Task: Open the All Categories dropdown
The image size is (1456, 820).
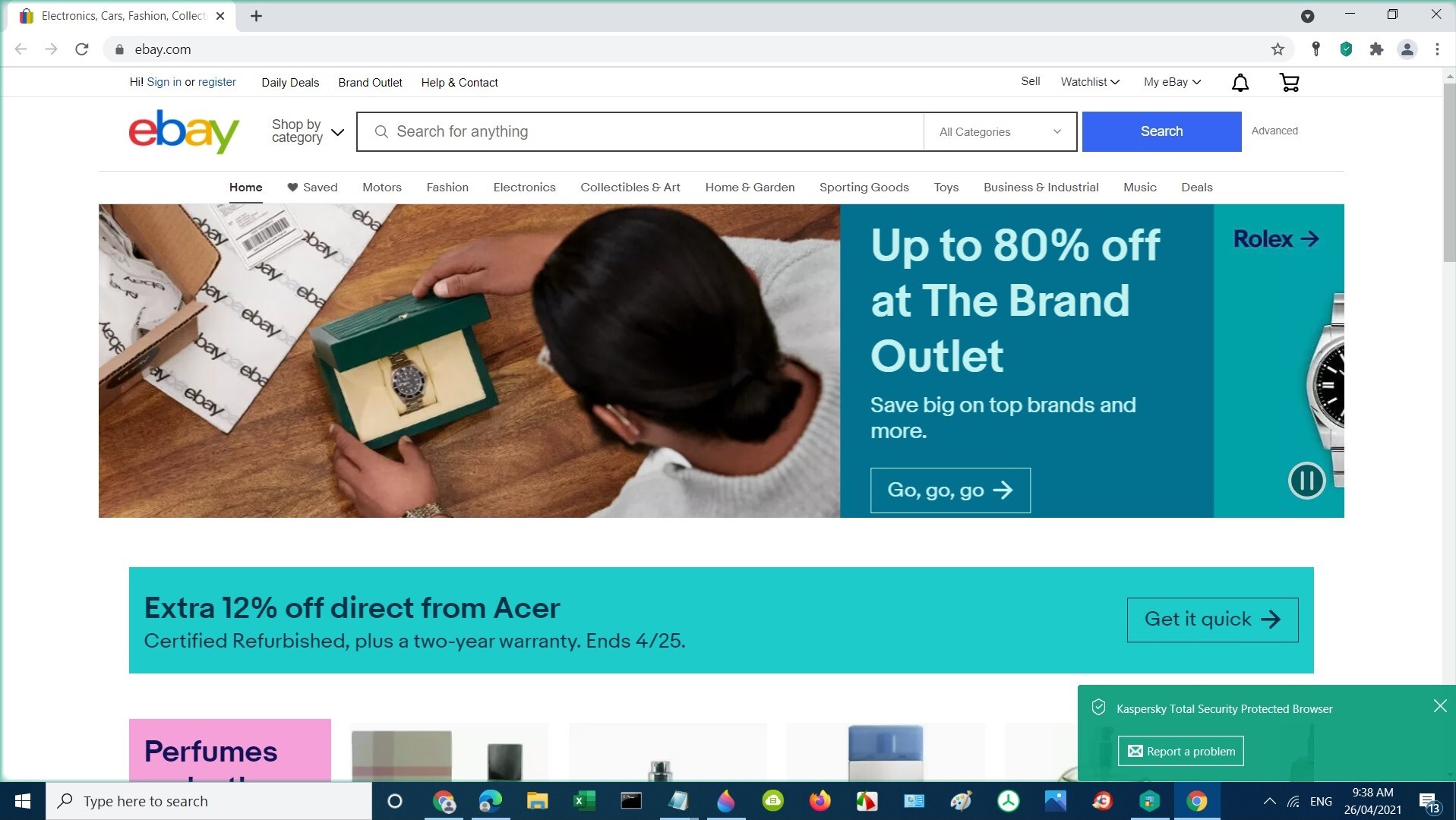Action: [x=1000, y=131]
